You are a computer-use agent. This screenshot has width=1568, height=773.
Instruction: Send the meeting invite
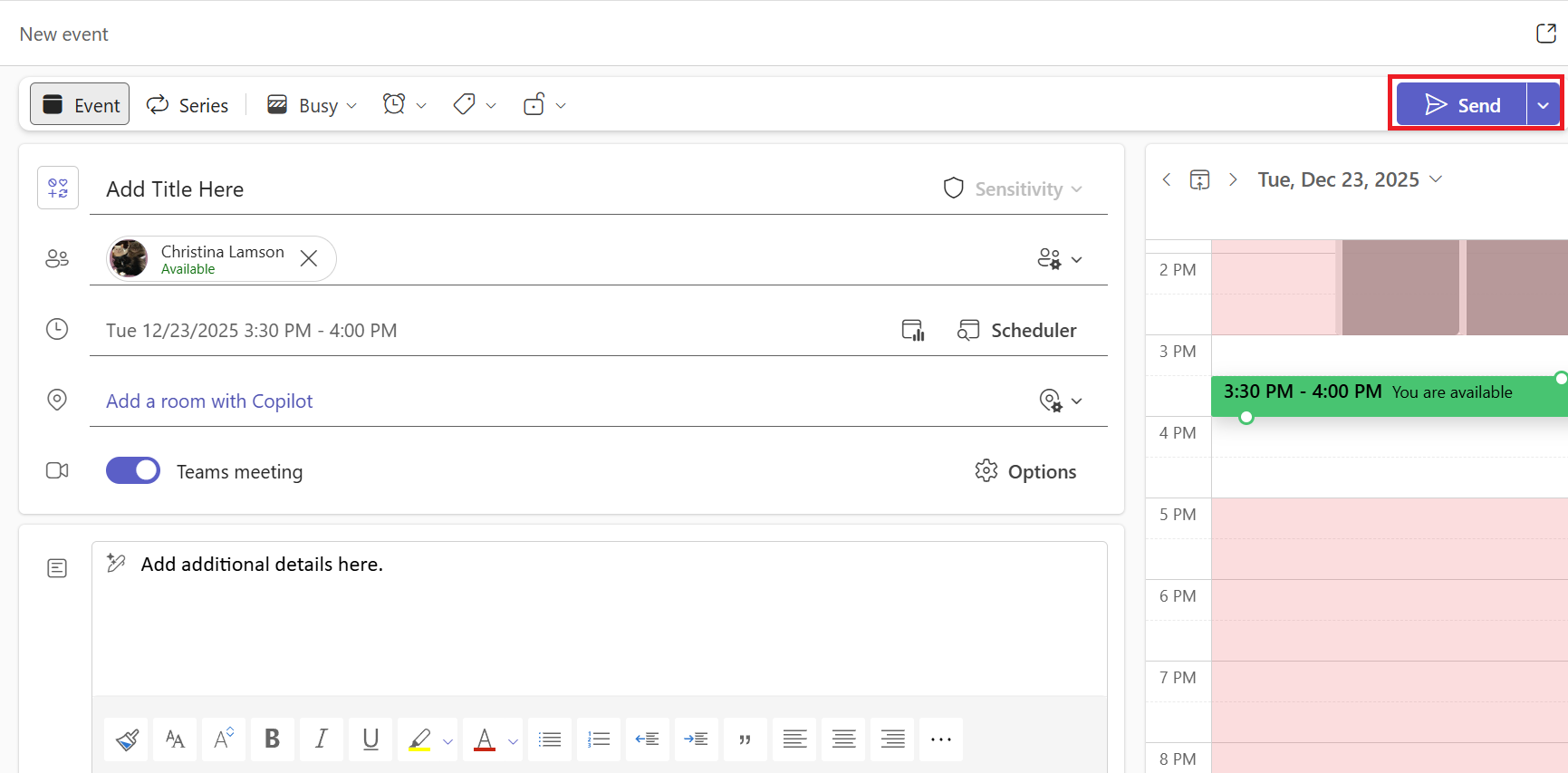pyautogui.click(x=1461, y=105)
